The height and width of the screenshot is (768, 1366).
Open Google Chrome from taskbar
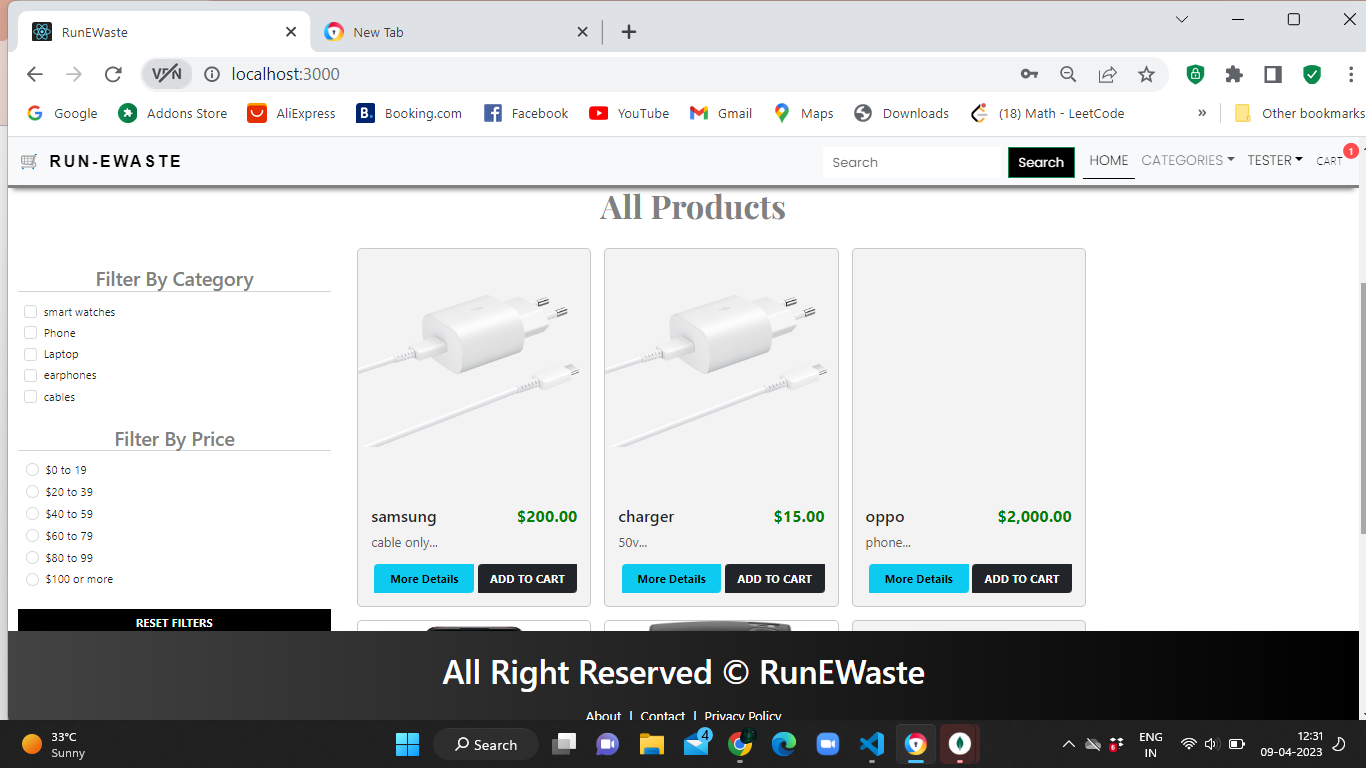pos(741,744)
